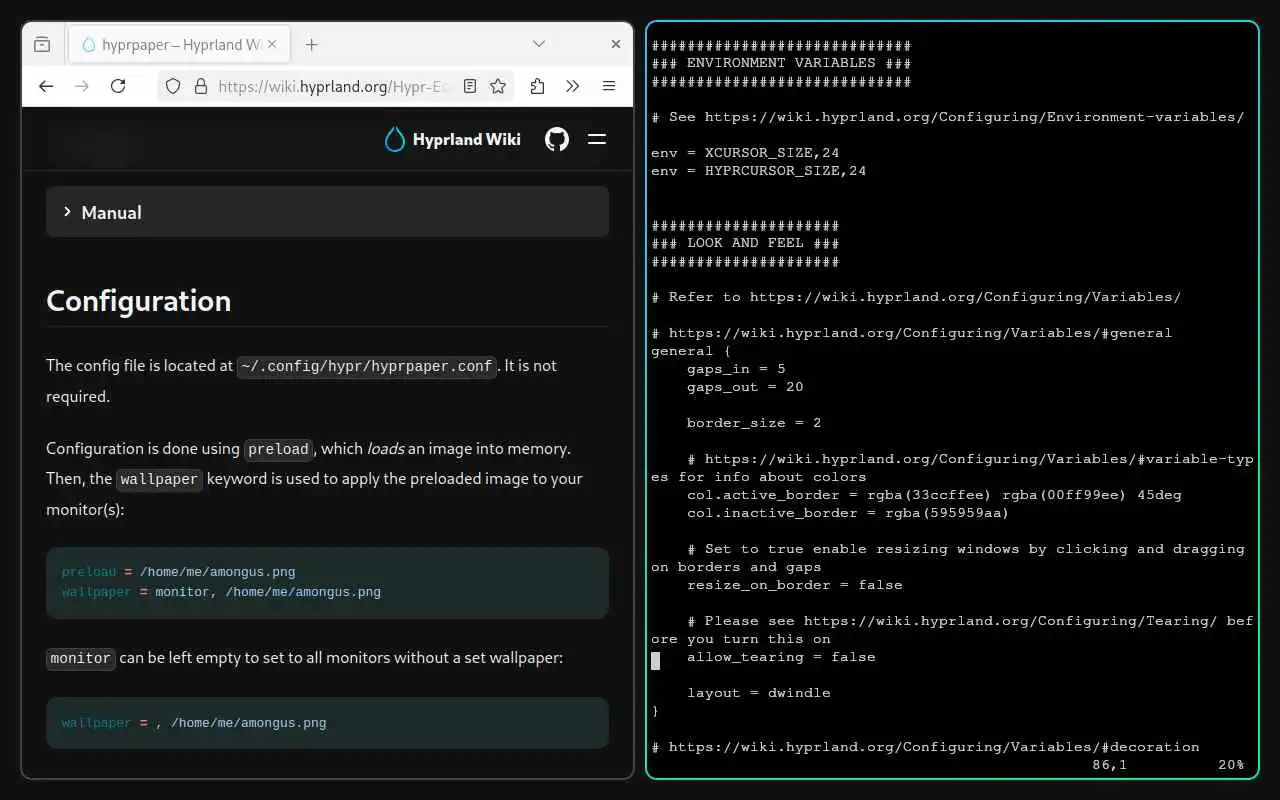The image size is (1280, 800).
Task: Click wallpaper = monitor, /home/me/amongus.png line
Action: coord(221,592)
